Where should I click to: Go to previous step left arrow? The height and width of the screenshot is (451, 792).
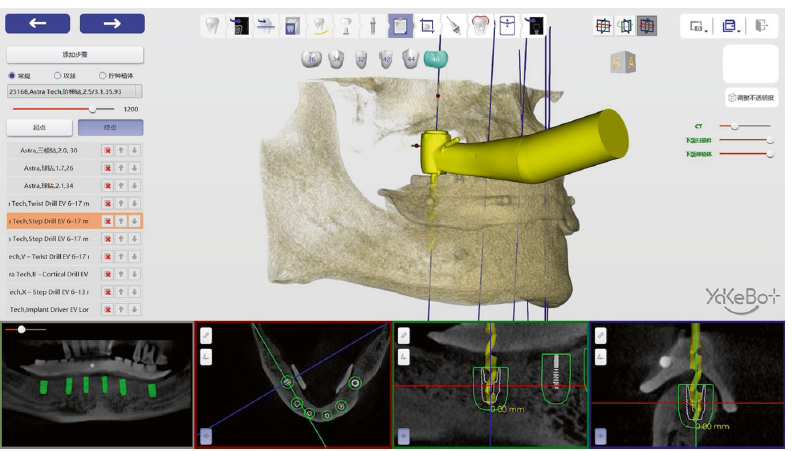[x=37, y=23]
